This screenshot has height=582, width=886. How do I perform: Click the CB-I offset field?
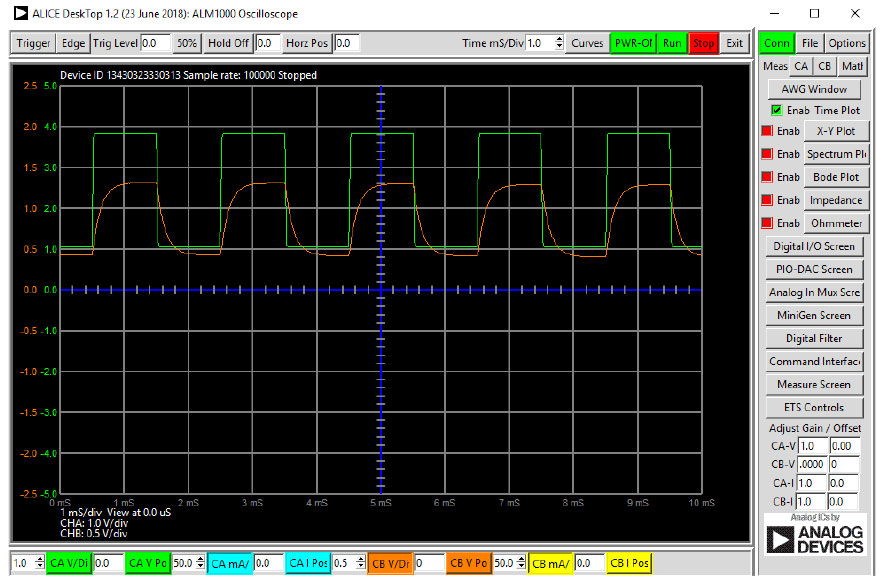click(842, 501)
